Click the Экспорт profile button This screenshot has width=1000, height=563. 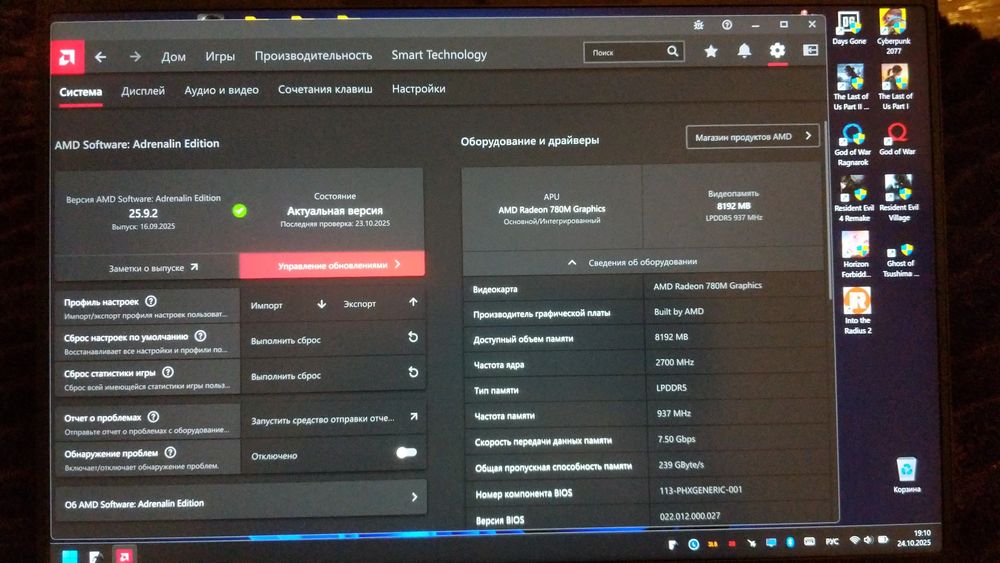pyautogui.click(x=381, y=303)
